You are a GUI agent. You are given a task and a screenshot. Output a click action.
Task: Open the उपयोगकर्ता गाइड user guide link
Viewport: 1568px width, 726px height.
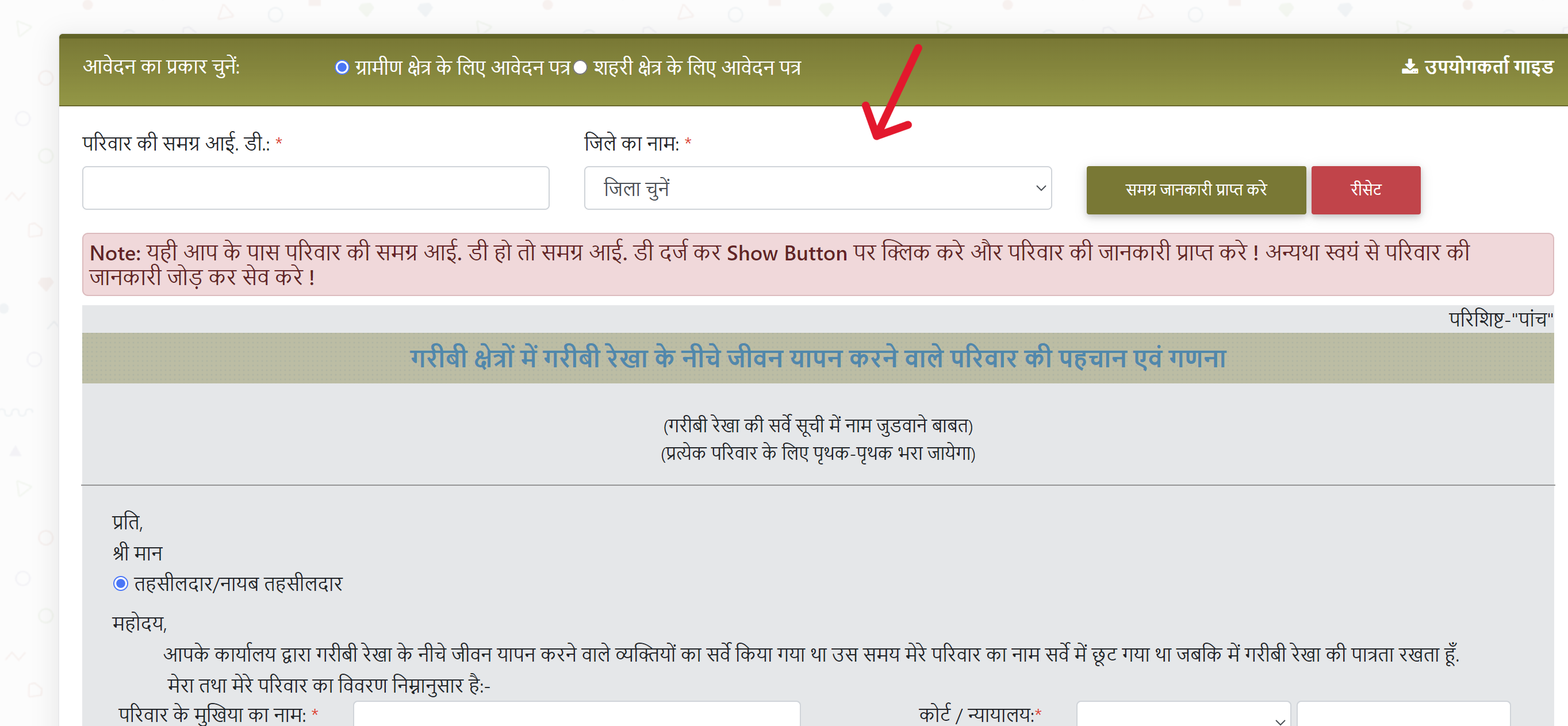point(1485,67)
